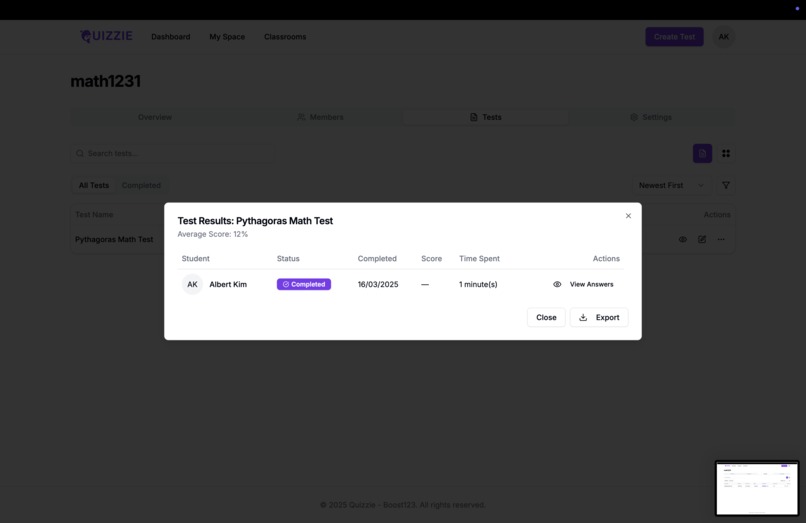The width and height of the screenshot is (806, 523).
Task: Click the picture-in-picture thumbnail preview
Action: 757,488
